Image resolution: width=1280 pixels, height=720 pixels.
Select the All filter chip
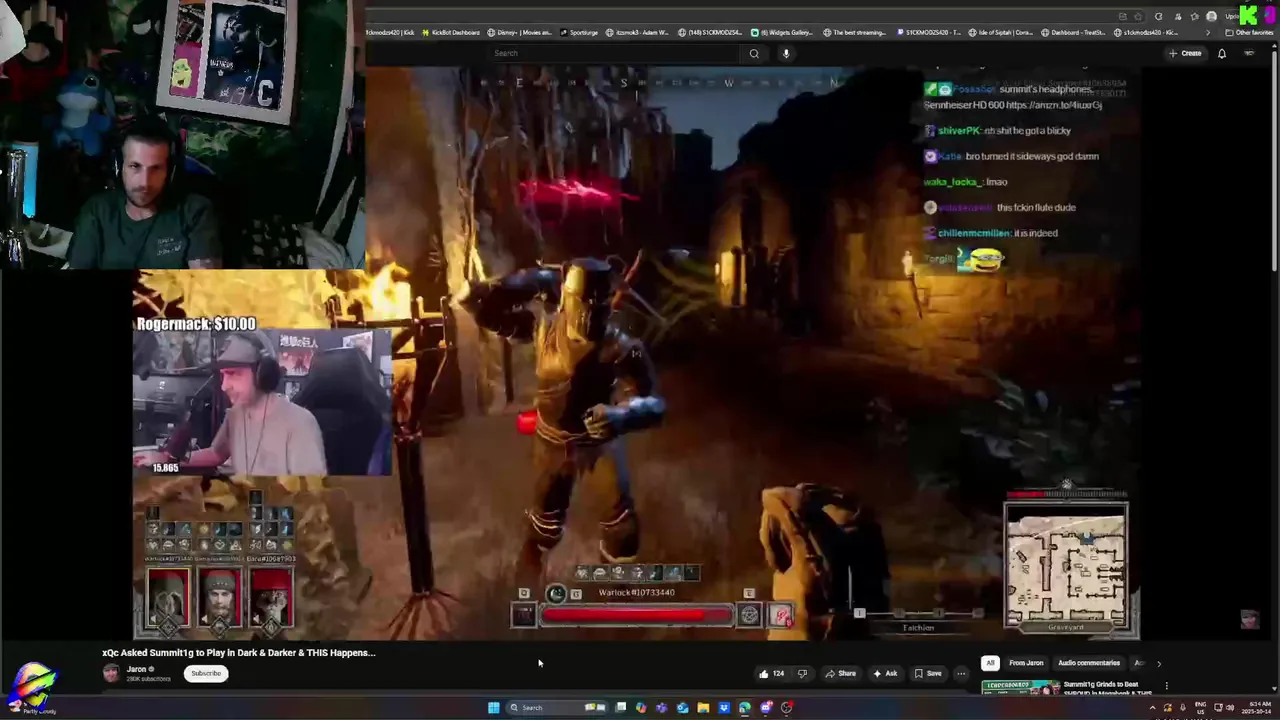point(990,663)
